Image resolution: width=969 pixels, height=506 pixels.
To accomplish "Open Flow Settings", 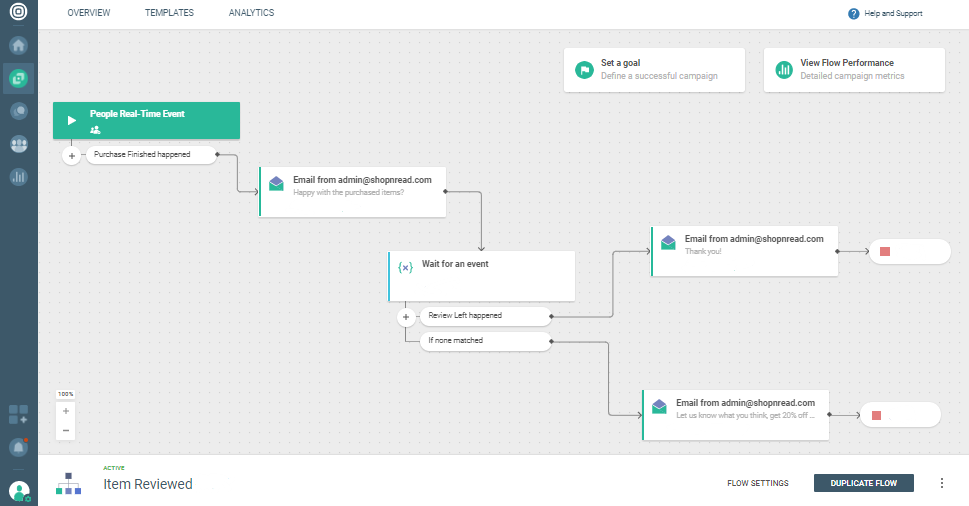I will [757, 483].
